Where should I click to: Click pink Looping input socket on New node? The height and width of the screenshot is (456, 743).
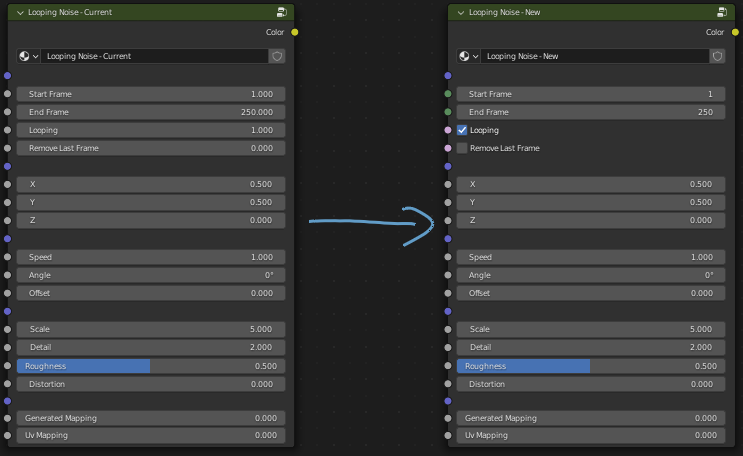click(448, 130)
